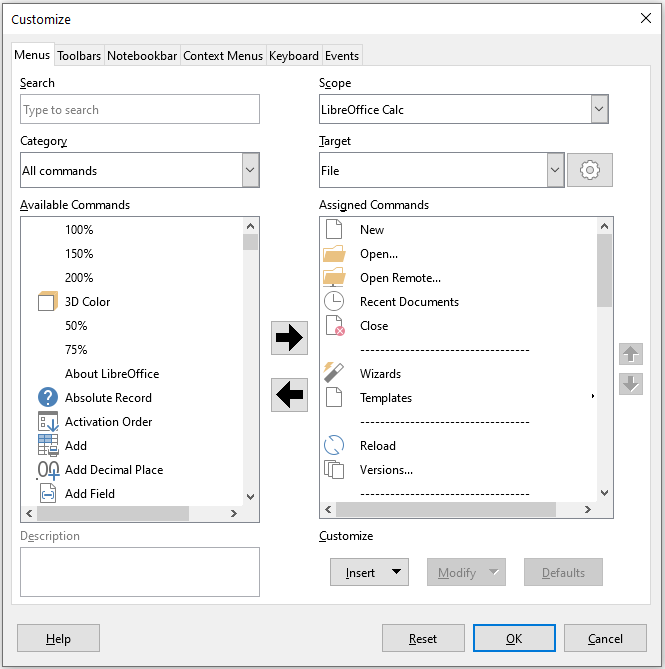665x669 pixels.
Task: Click the Reset button
Action: pos(423,638)
